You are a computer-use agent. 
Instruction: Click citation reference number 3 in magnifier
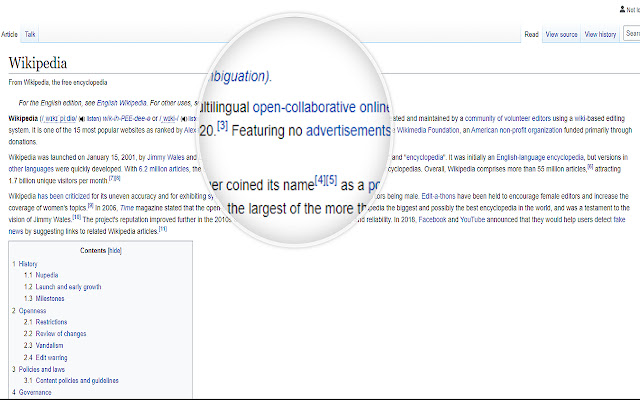pos(222,125)
